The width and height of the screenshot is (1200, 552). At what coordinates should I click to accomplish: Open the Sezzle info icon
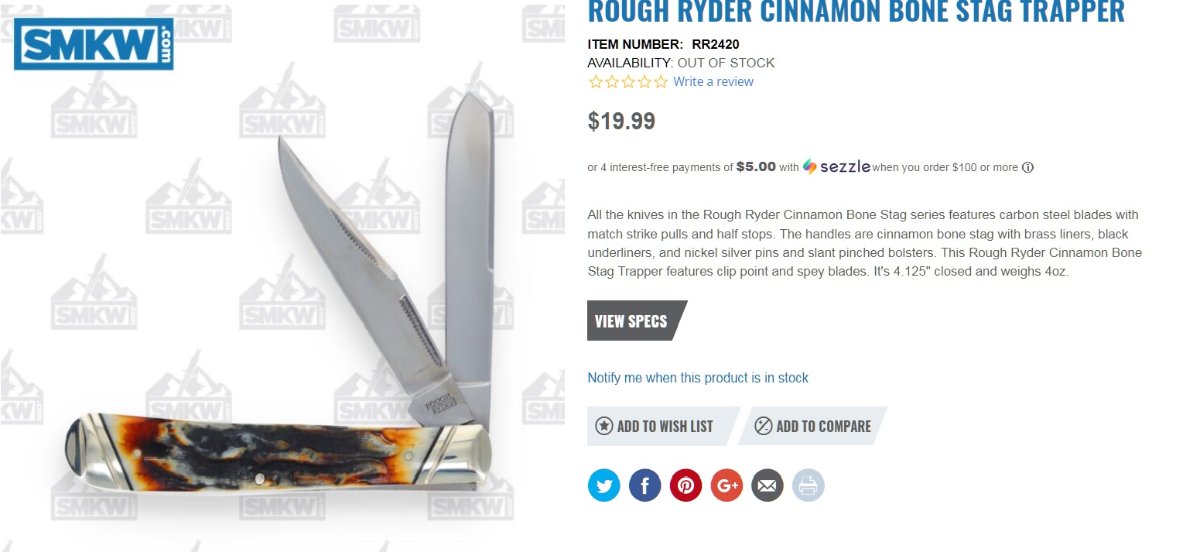point(1028,168)
